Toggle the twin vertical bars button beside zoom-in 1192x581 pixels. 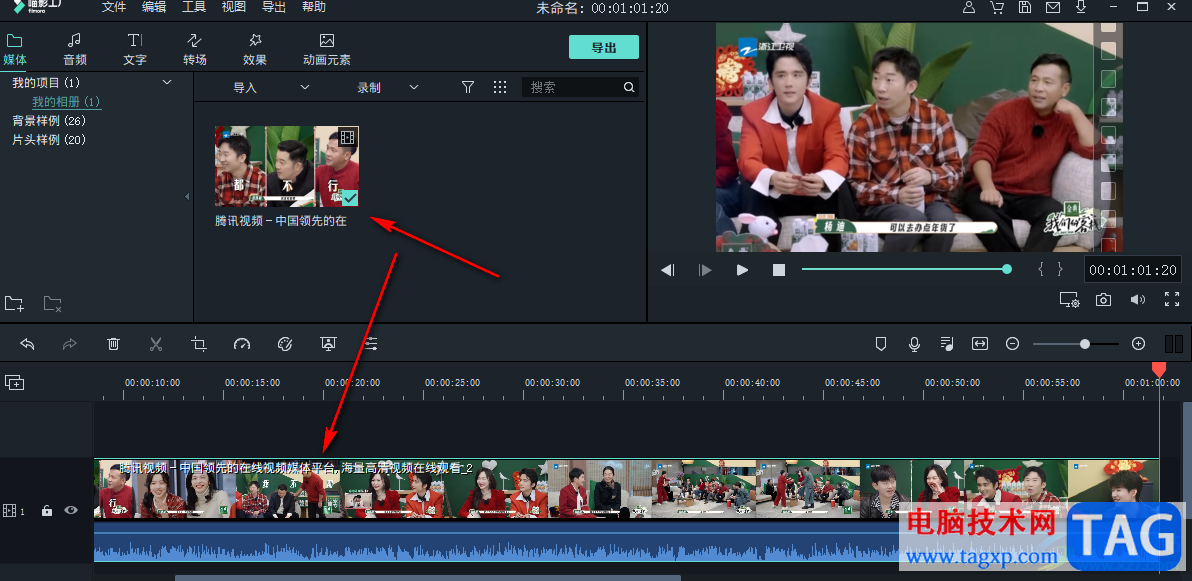(x=1174, y=344)
